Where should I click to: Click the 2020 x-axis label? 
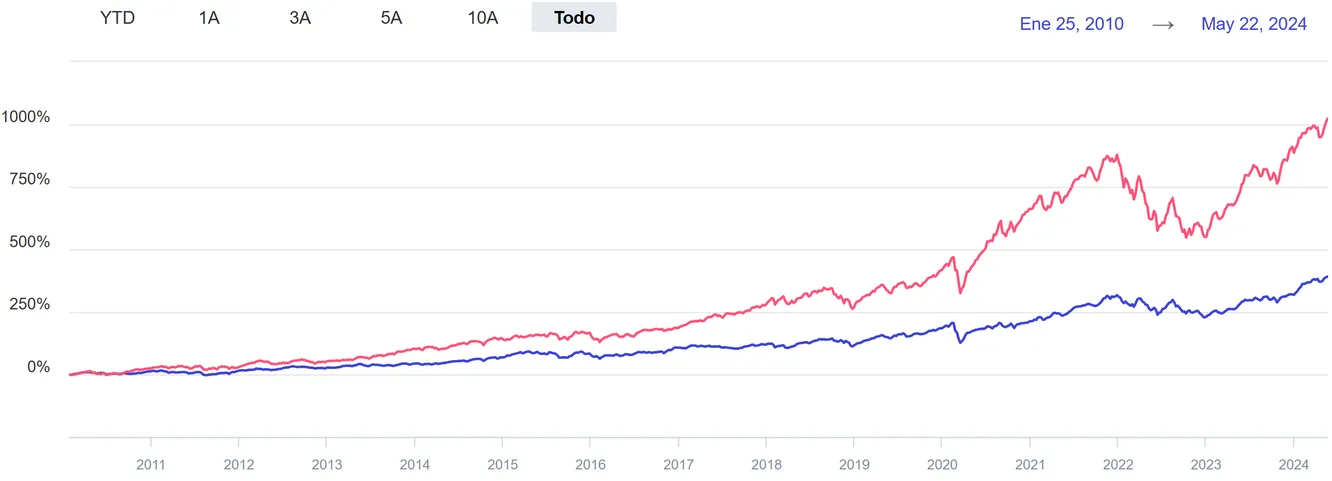941,464
